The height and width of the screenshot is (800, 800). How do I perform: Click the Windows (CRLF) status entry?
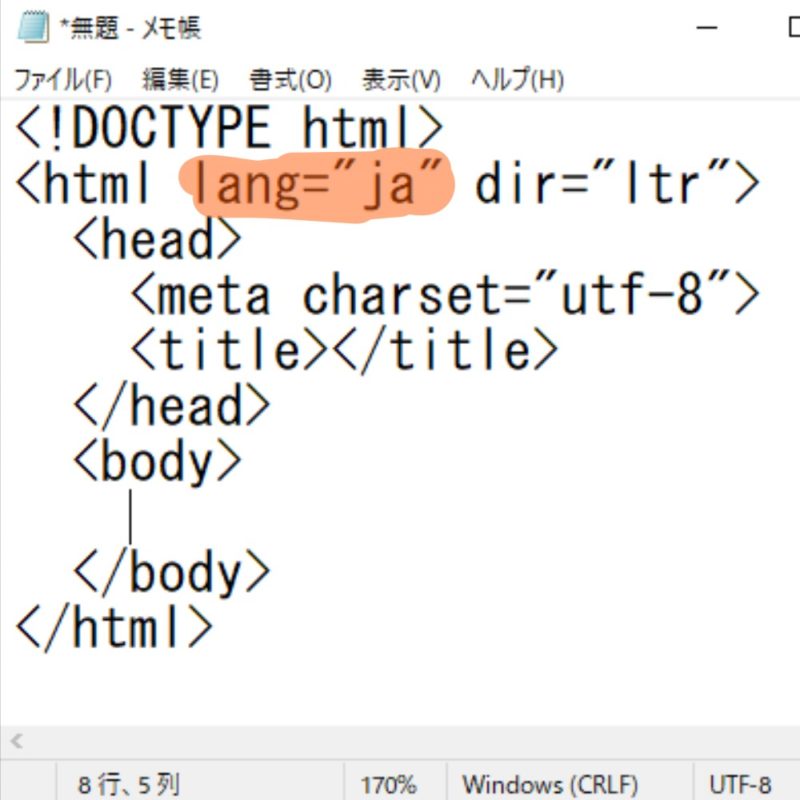[550, 784]
